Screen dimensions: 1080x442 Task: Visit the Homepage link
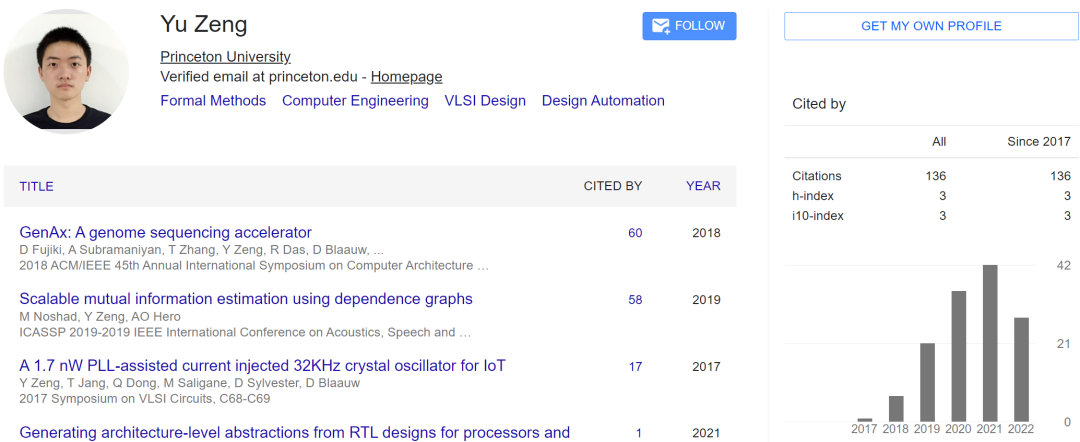(x=406, y=77)
